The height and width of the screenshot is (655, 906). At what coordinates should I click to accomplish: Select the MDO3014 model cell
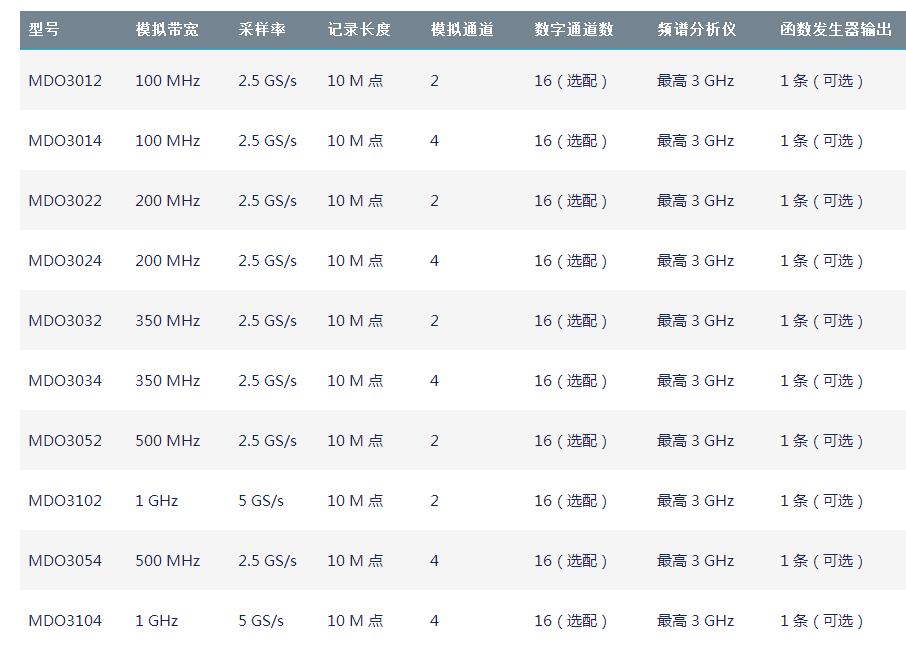tap(65, 141)
